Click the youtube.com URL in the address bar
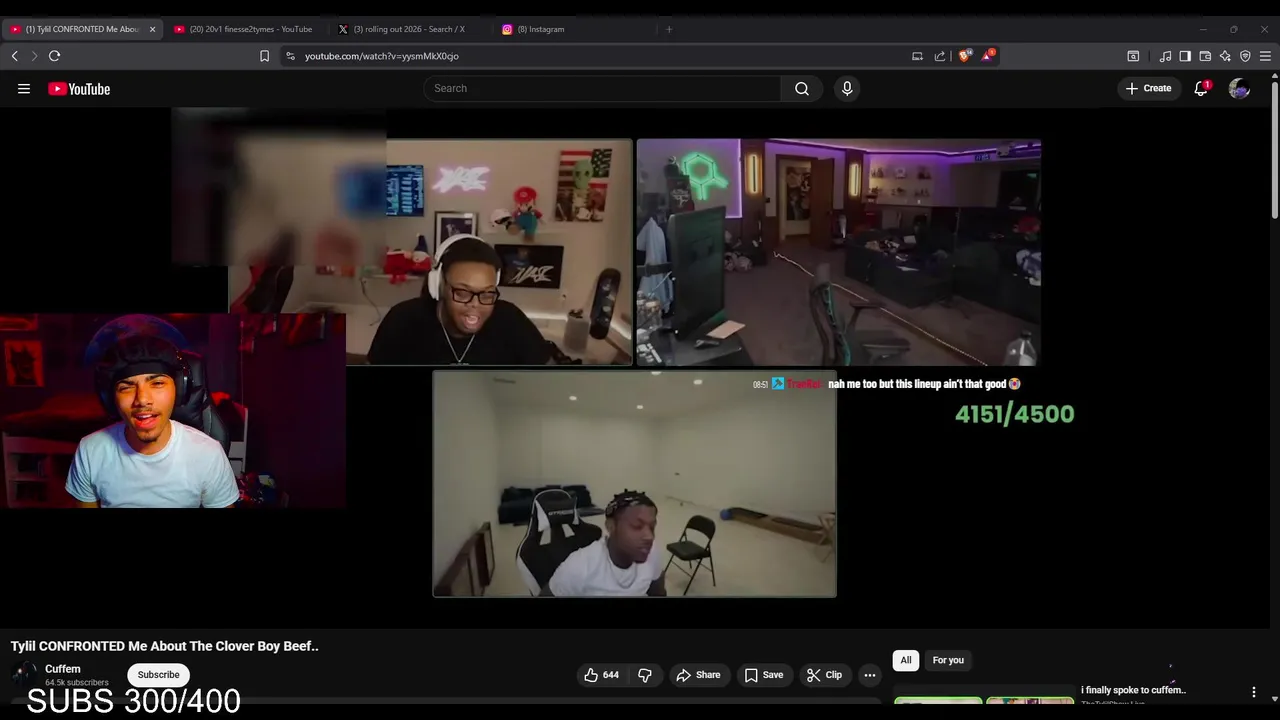This screenshot has height=720, width=1280. tap(382, 56)
